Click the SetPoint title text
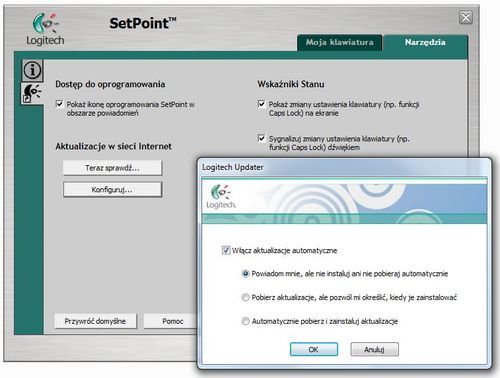Viewport: 500px width, 378px height. (143, 23)
